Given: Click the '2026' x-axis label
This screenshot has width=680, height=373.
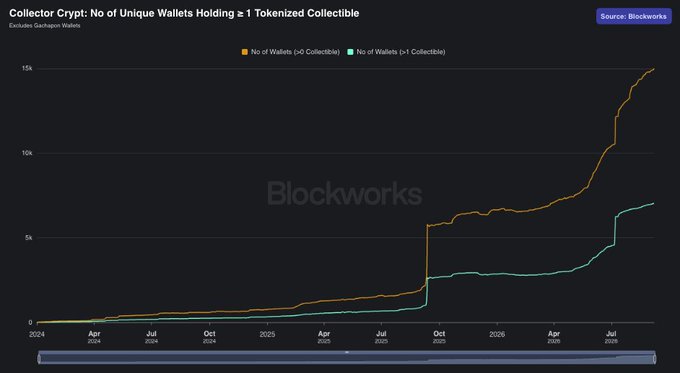Looking at the screenshot, I should click(497, 334).
